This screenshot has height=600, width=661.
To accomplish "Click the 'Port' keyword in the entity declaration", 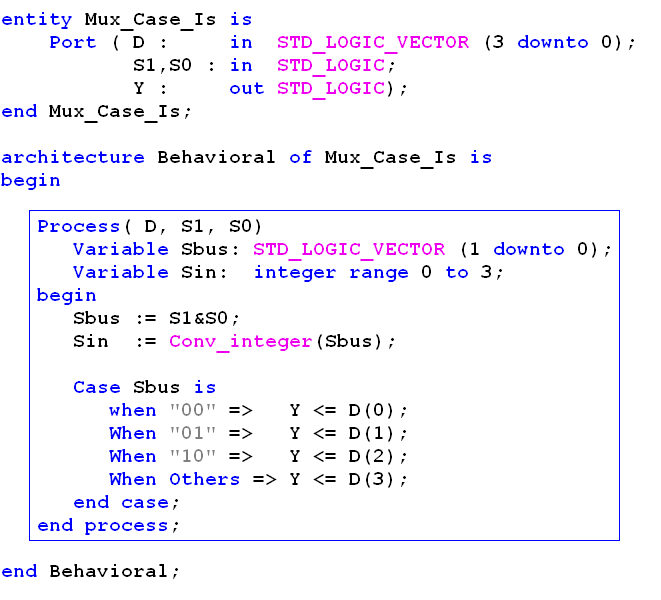I will click(x=73, y=42).
